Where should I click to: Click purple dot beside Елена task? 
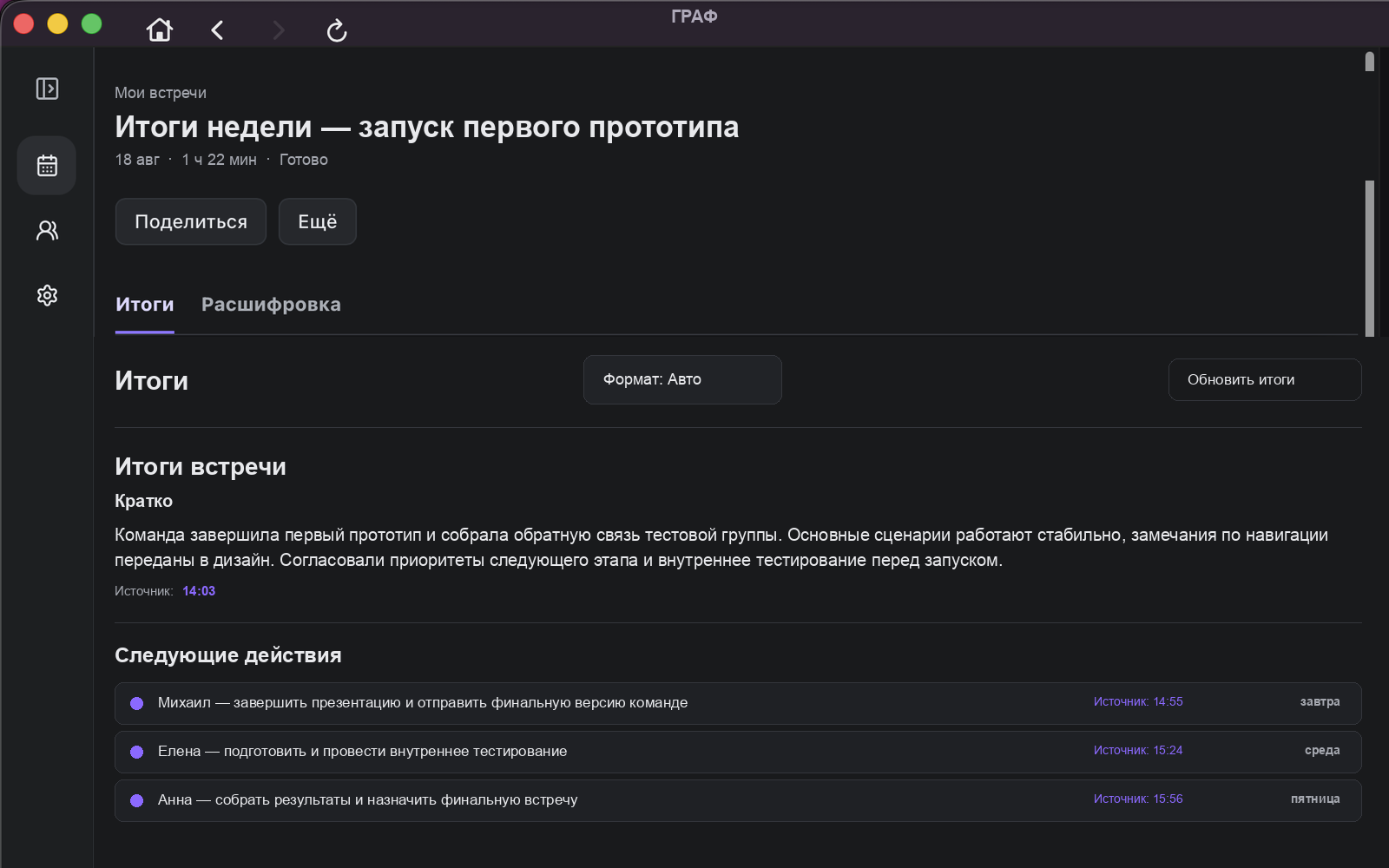[x=136, y=752]
